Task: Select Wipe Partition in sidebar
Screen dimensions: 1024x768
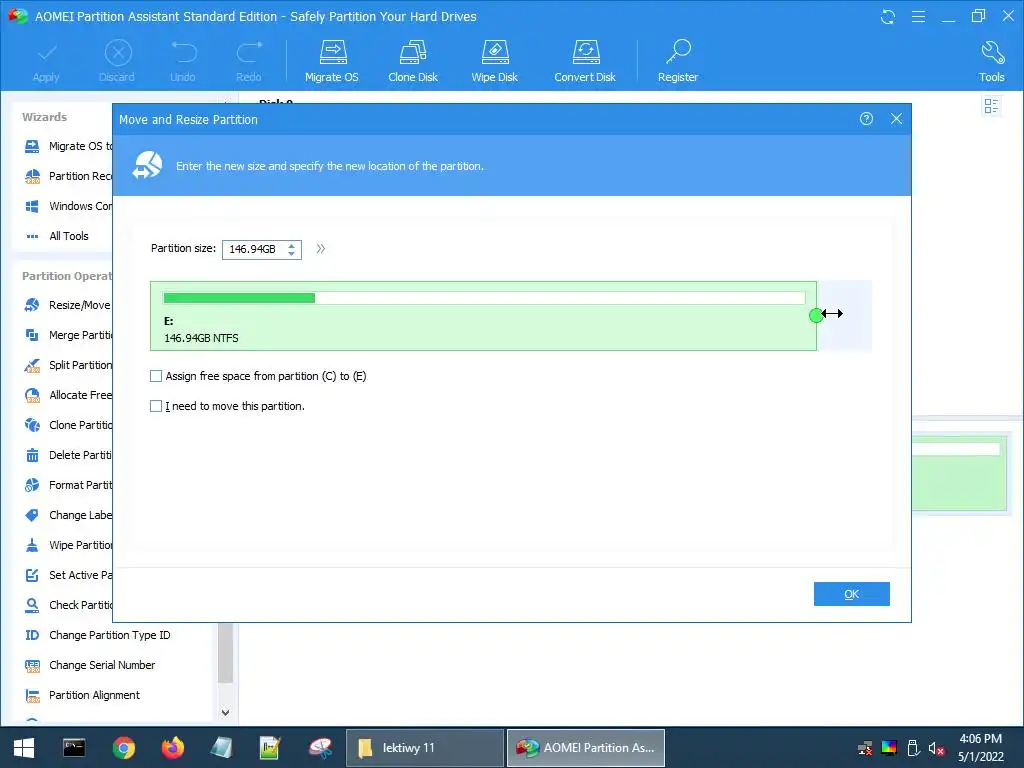Action: pos(68,545)
